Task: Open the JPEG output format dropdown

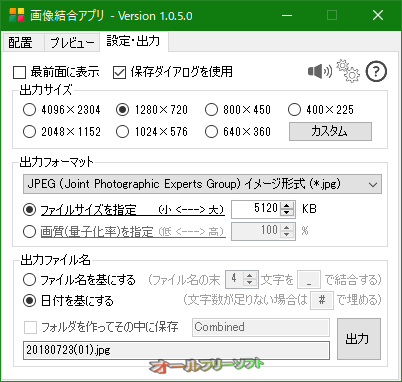Action: [202, 184]
